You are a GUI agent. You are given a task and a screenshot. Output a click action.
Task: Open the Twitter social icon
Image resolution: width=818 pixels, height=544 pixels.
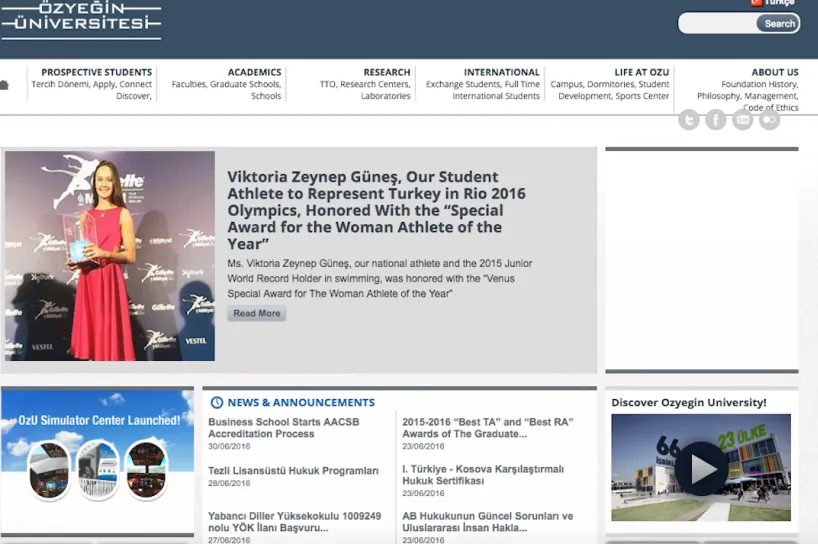(689, 120)
